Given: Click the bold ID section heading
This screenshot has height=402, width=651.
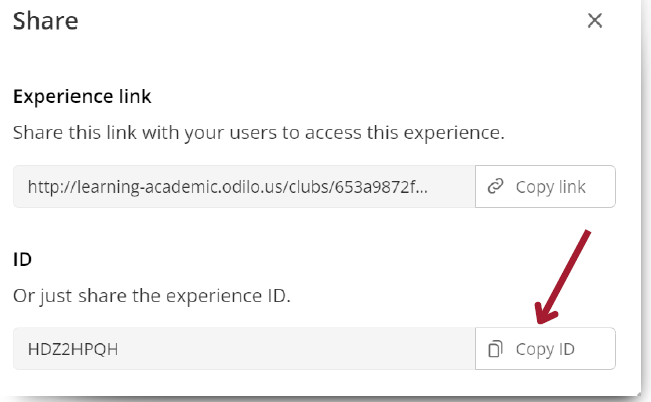Looking at the screenshot, I should coord(22,260).
